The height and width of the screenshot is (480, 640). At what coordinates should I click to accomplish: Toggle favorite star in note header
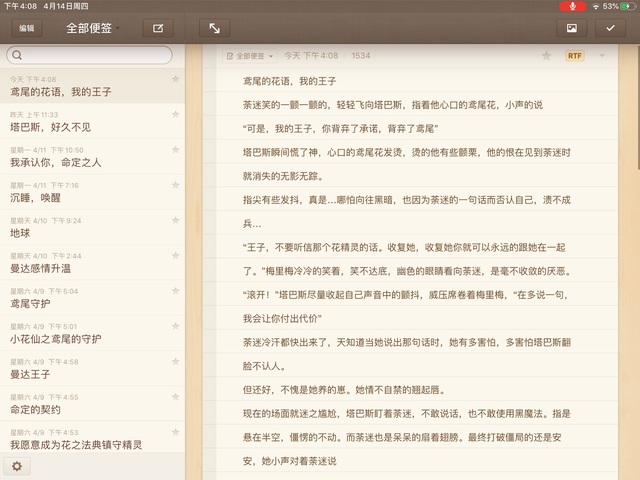(x=546, y=56)
